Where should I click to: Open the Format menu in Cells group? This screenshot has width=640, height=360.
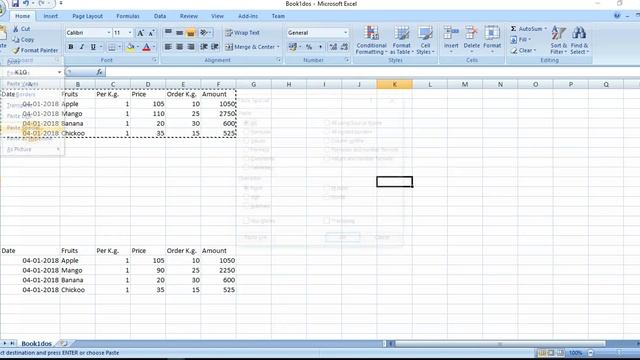click(x=492, y=40)
